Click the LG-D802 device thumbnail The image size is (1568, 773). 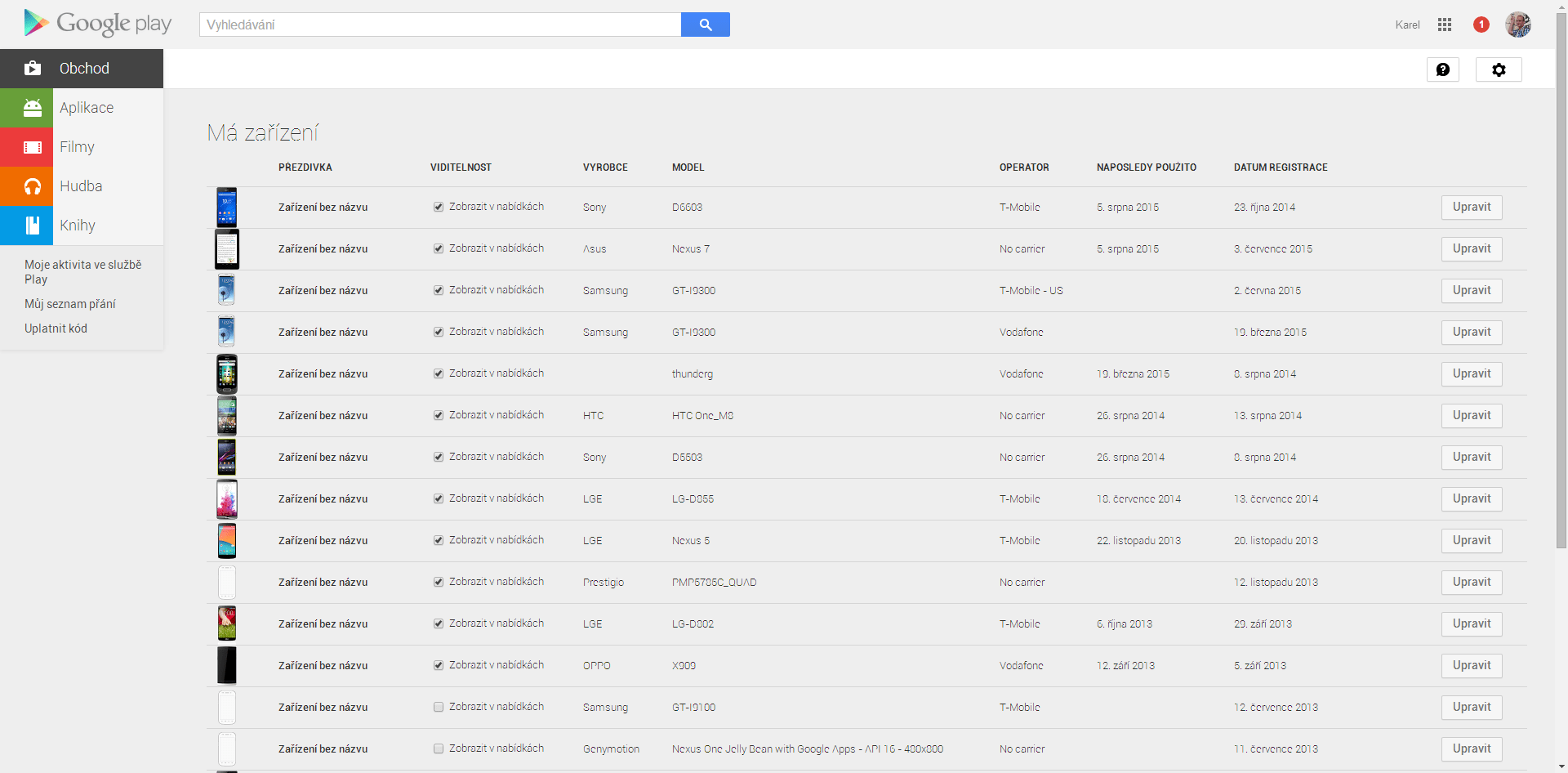click(x=227, y=624)
